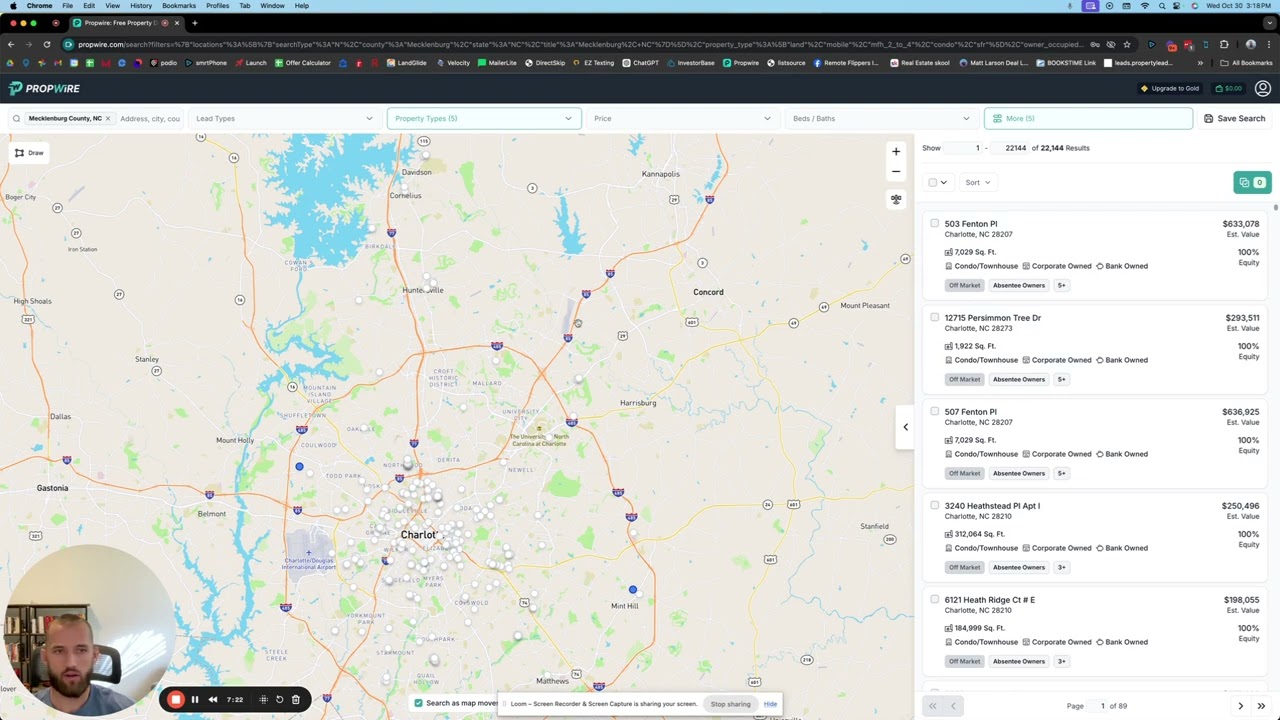
Task: Reload the browser page
Action: [x=46, y=44]
